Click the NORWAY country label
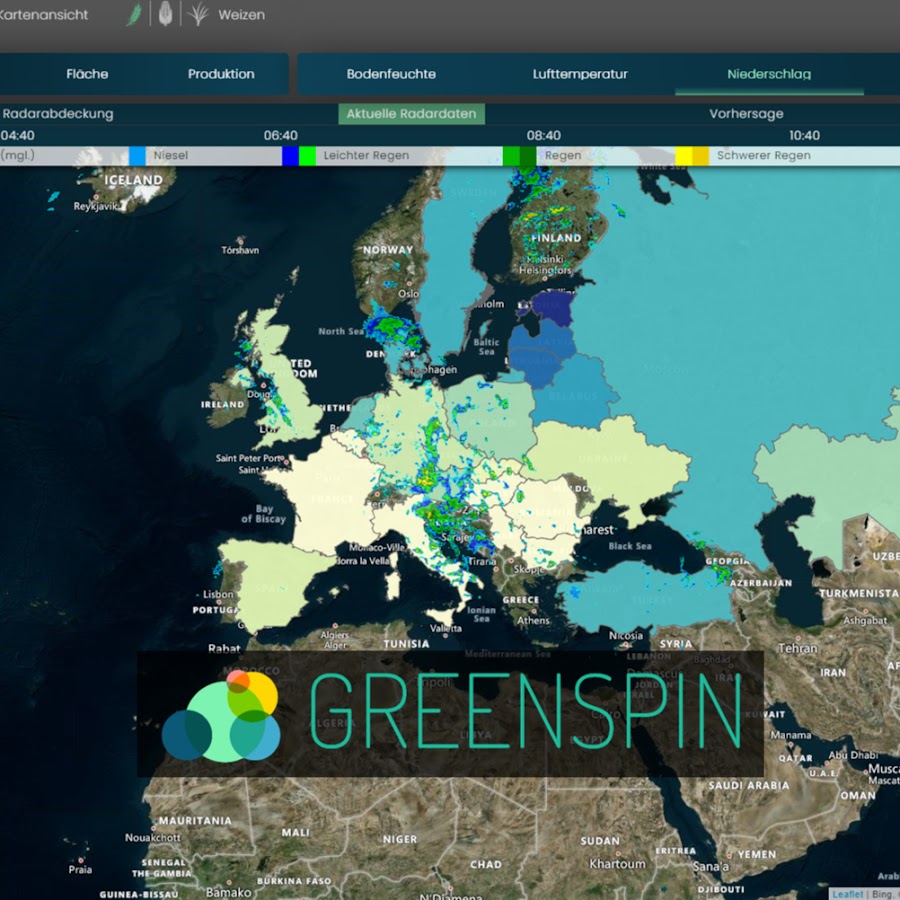Viewport: 900px width, 900px height. tap(388, 250)
